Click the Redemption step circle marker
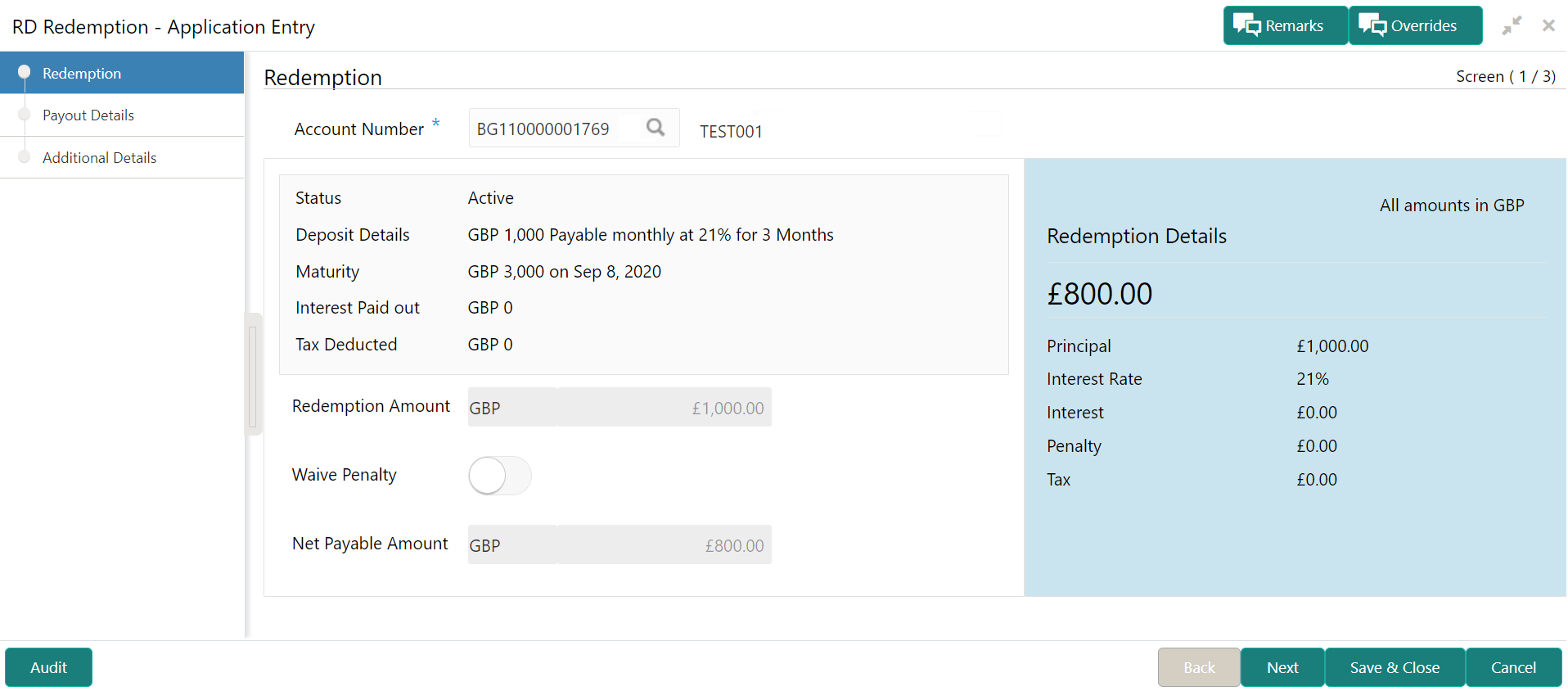The height and width of the screenshot is (691, 1568). coord(24,72)
